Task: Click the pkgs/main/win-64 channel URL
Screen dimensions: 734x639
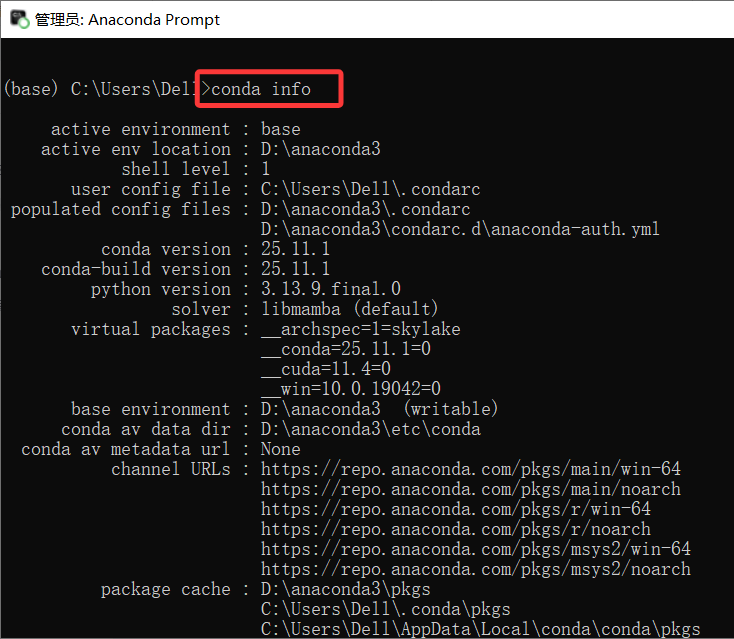Action: click(470, 469)
